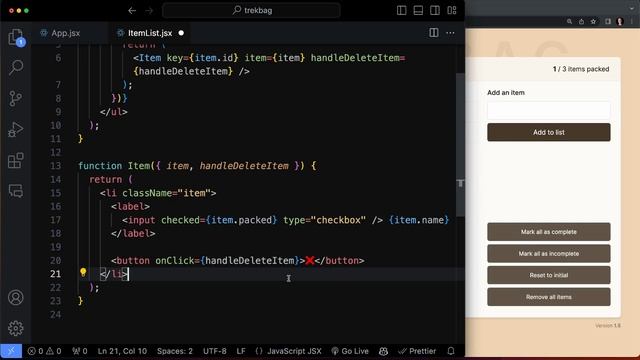Click the Ln 21, Col 10 status entry
The width and height of the screenshot is (640, 360).
pyautogui.click(x=122, y=351)
